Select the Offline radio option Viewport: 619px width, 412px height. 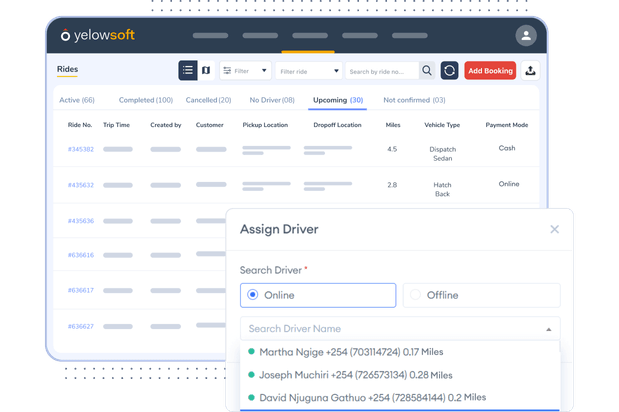[x=417, y=295]
